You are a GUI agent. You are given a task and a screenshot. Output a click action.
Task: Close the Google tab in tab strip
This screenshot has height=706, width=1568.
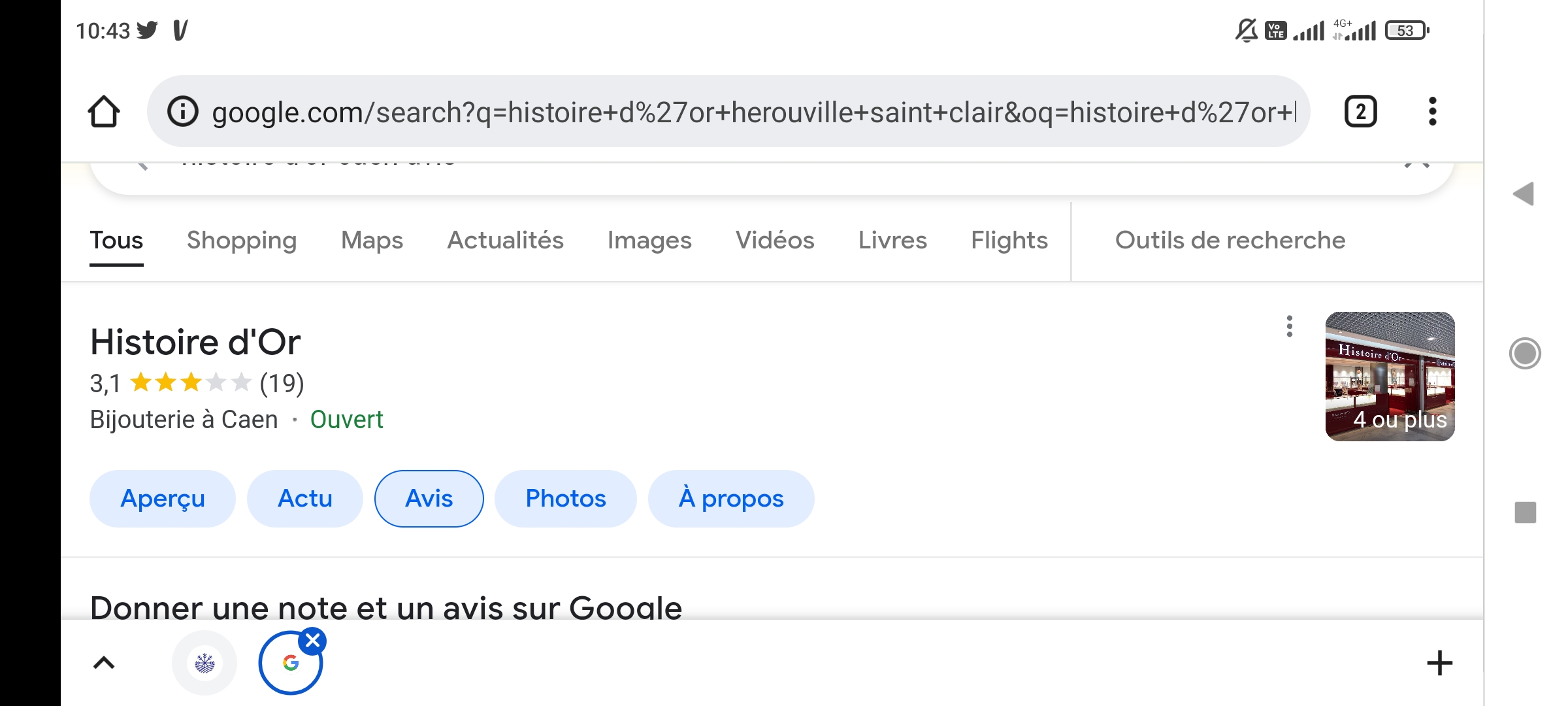click(x=313, y=641)
